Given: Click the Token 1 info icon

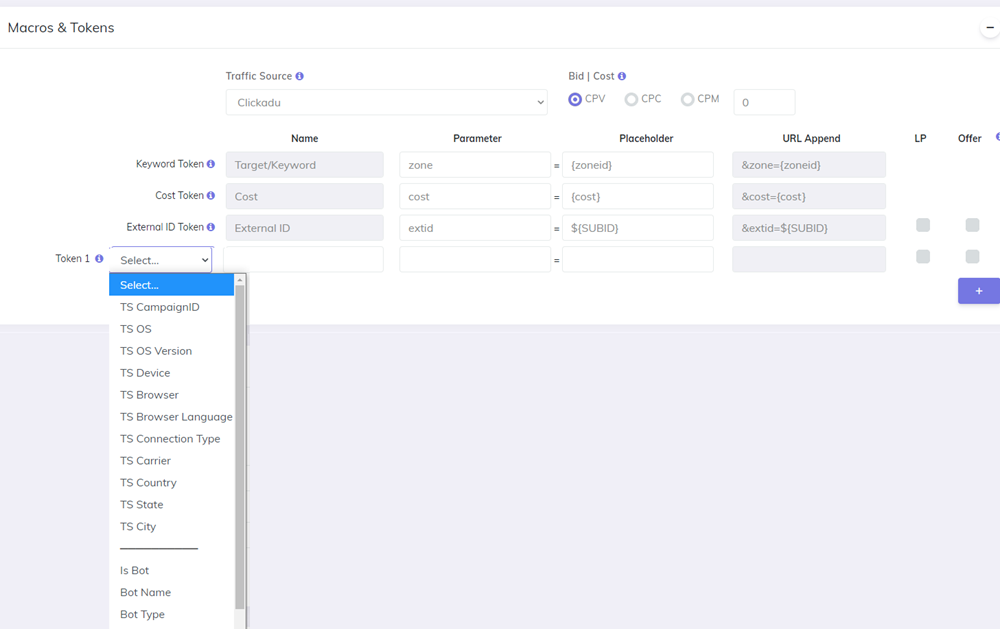Looking at the screenshot, I should [x=99, y=259].
